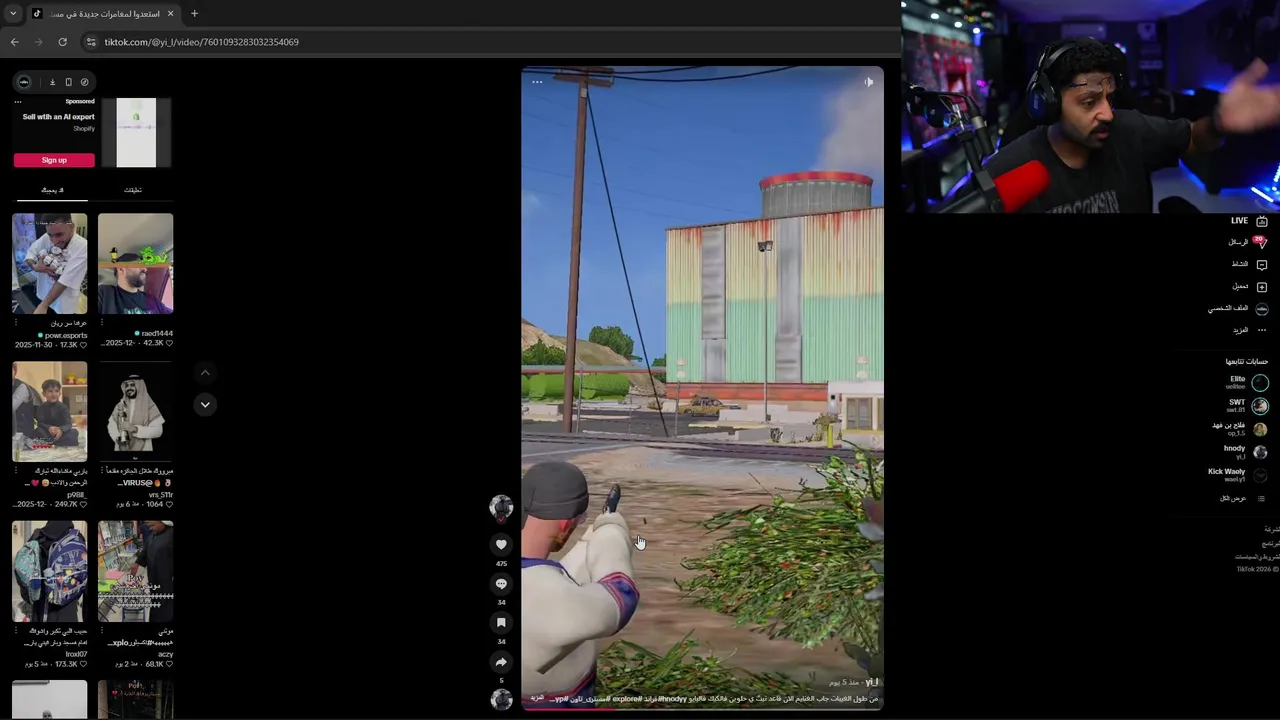Viewport: 1280px width, 720px height.
Task: Click the phone icon in top pill
Action: pos(68,82)
